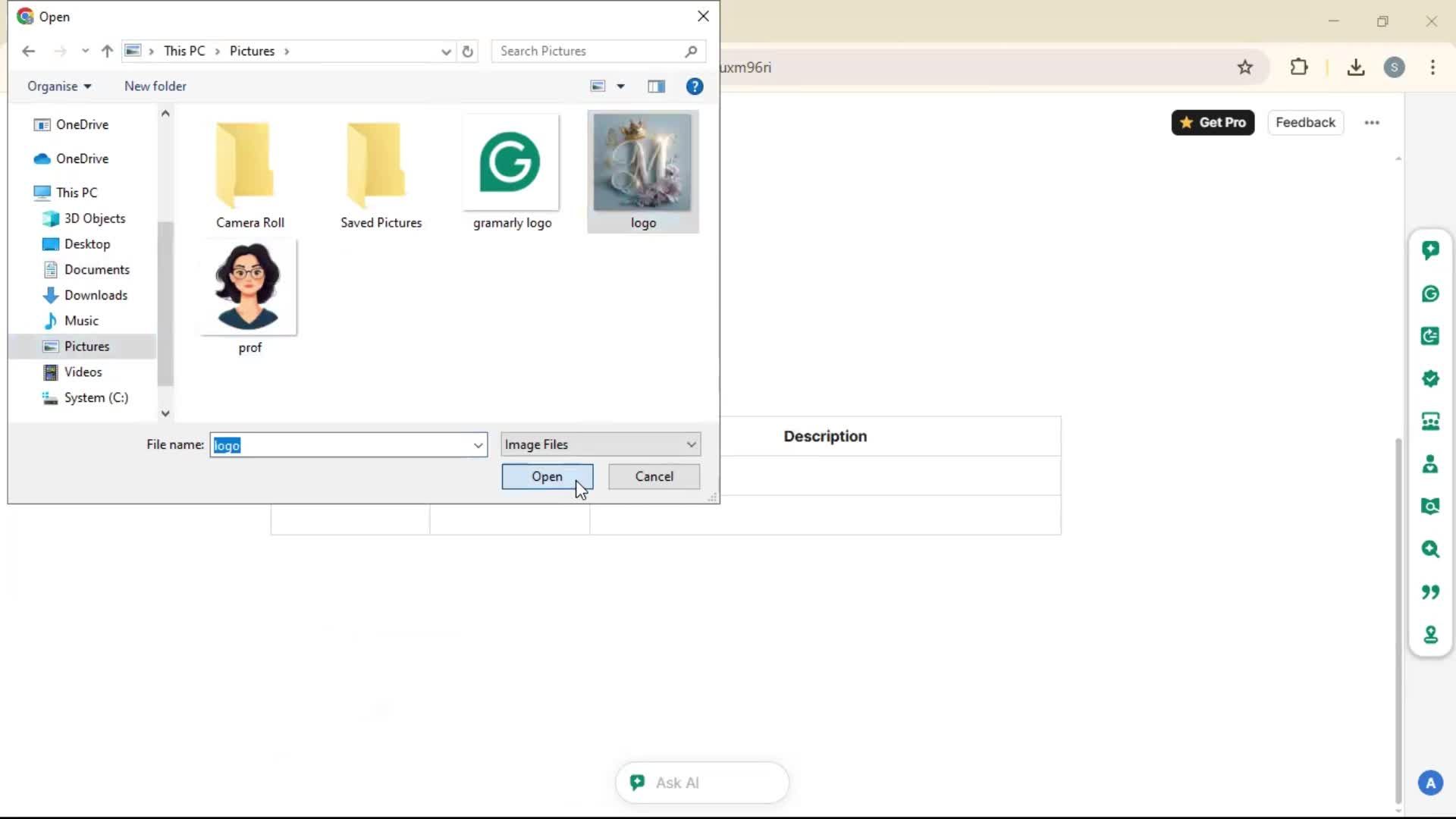Open the Chrome downloads icon
Screen dimensions: 1456x819
1356,67
